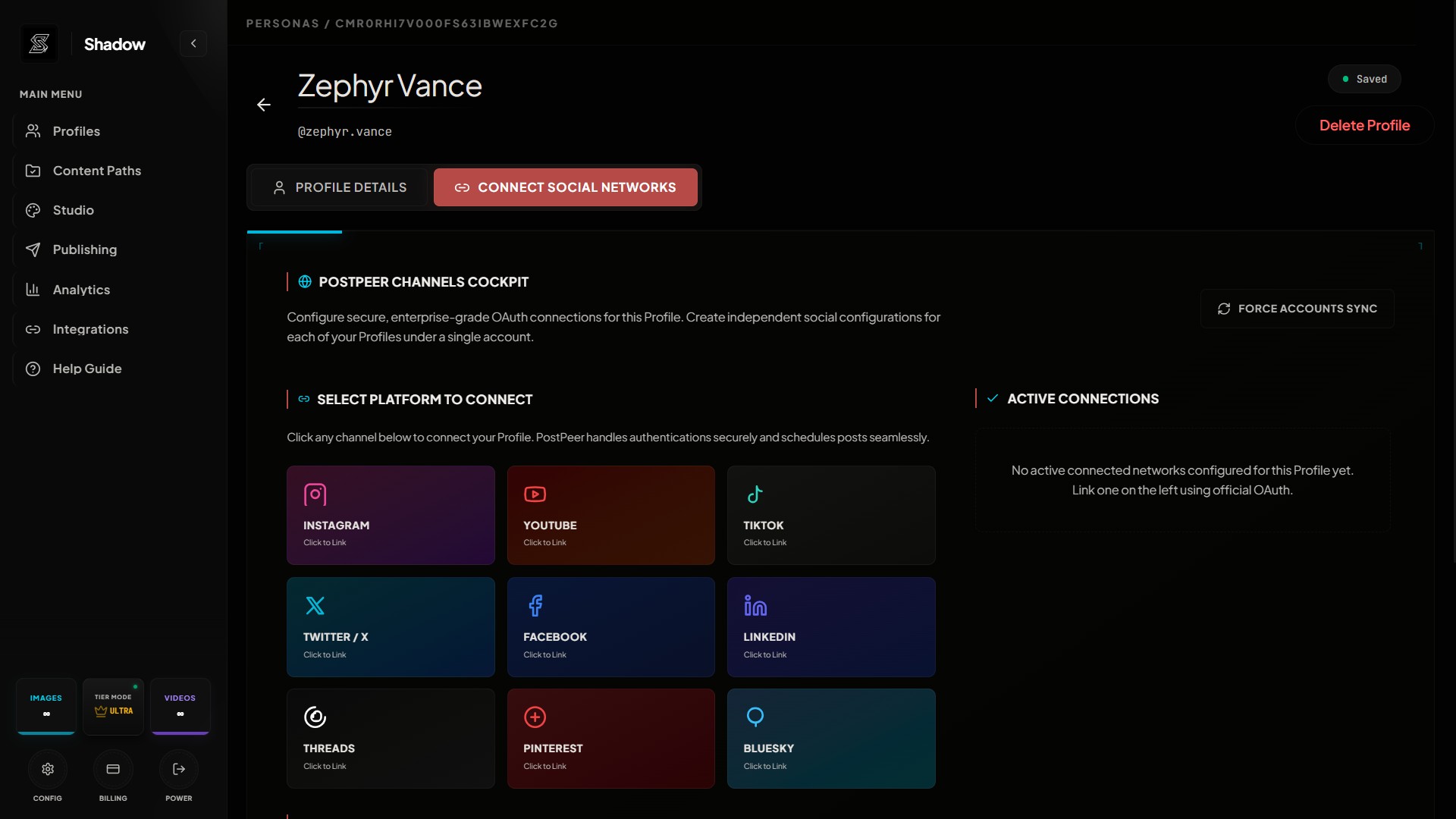Viewport: 1456px width, 819px height.
Task: Click the Power logout icon
Action: click(179, 769)
